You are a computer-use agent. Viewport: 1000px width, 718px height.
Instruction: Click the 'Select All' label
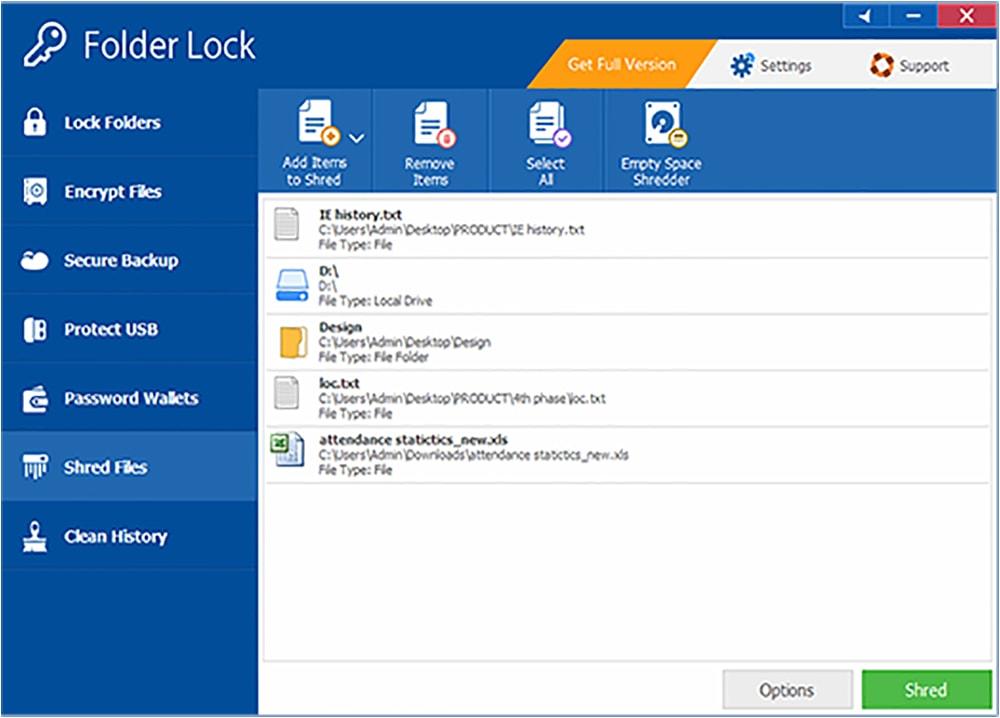(545, 172)
